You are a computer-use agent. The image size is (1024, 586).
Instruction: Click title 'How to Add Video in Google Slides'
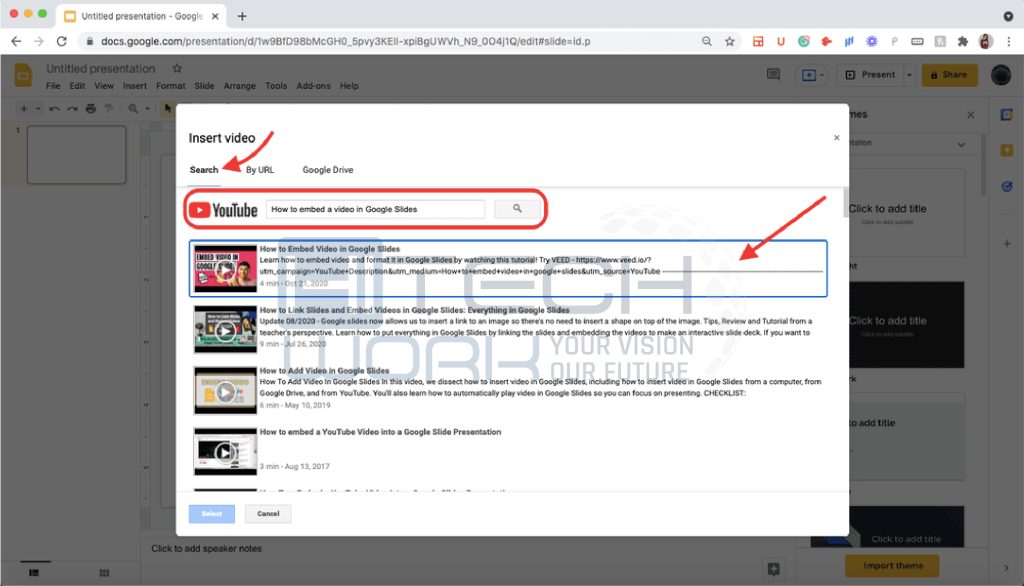pos(325,370)
